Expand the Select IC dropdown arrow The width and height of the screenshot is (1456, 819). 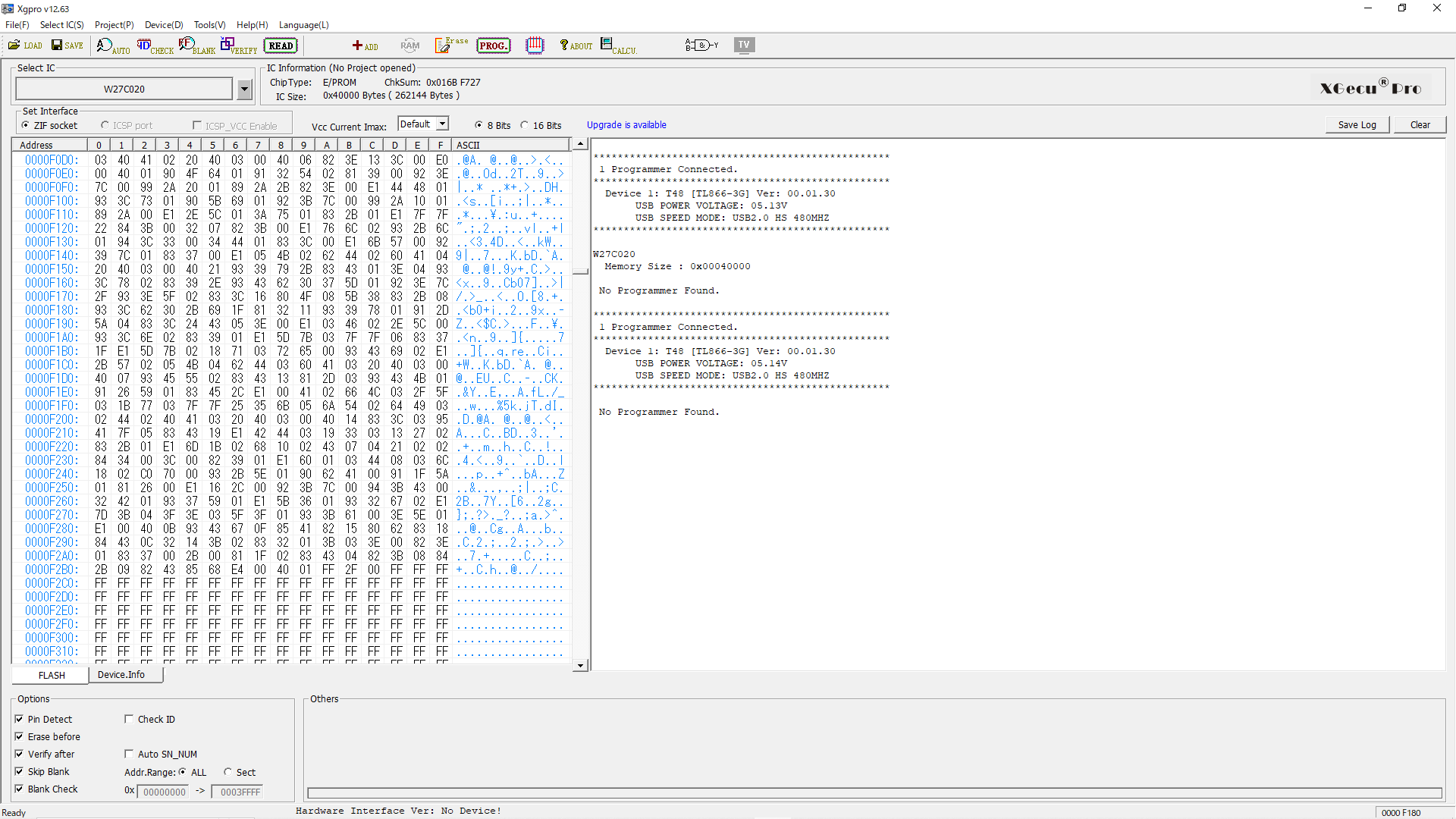[x=244, y=89]
